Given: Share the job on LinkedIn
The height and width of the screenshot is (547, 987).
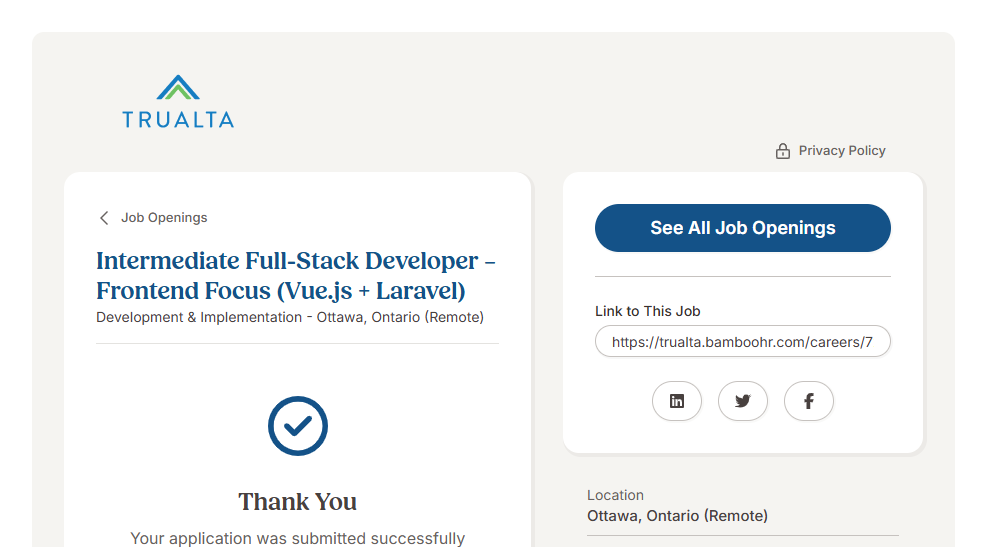Looking at the screenshot, I should (677, 401).
